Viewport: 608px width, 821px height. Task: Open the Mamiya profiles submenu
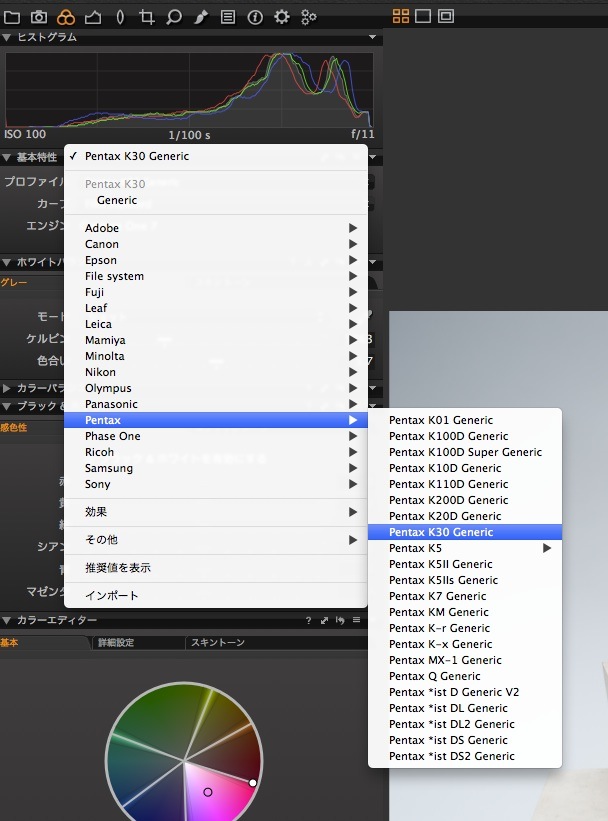click(x=216, y=340)
